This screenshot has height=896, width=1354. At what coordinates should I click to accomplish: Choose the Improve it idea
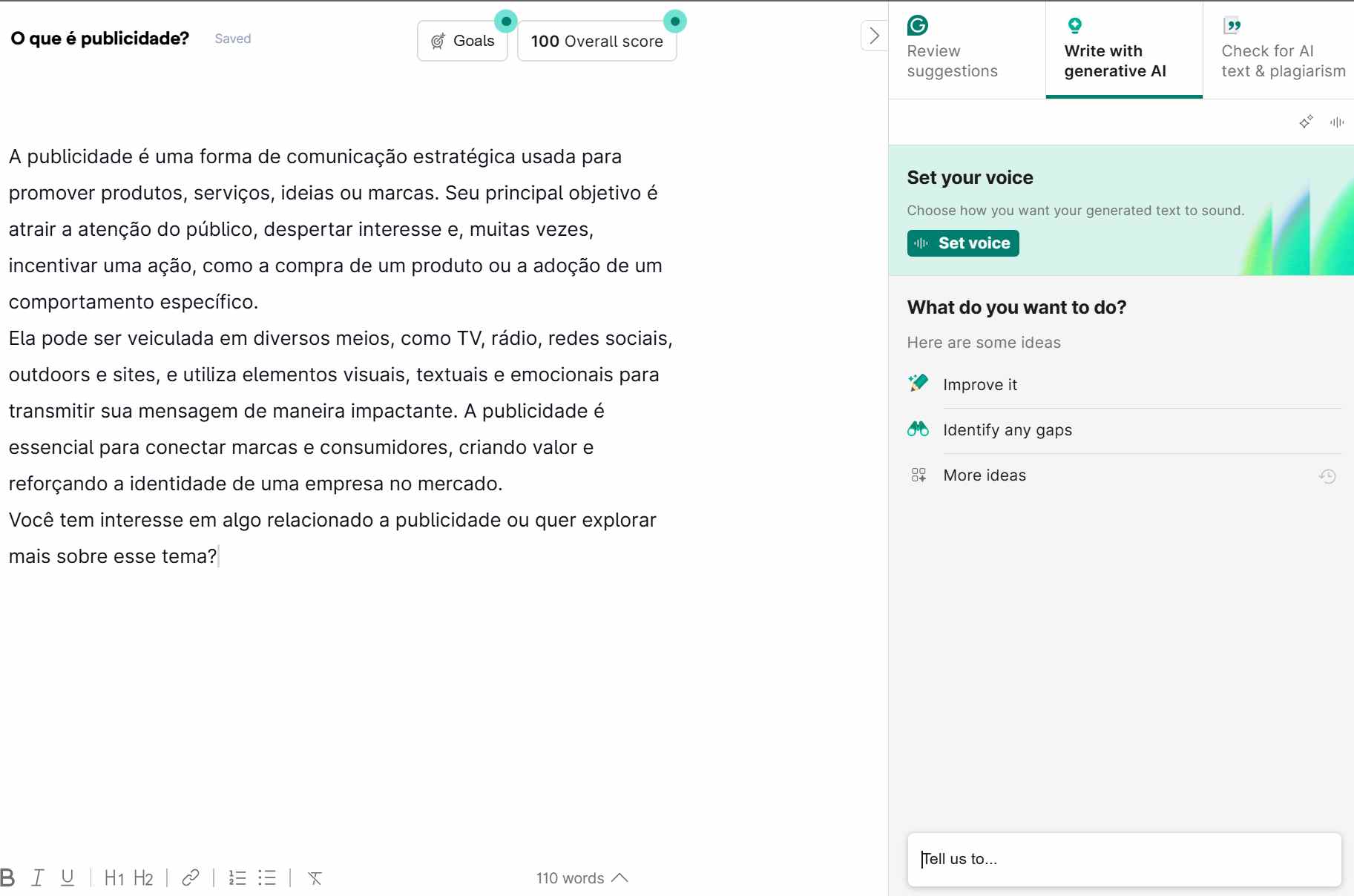click(x=1124, y=385)
